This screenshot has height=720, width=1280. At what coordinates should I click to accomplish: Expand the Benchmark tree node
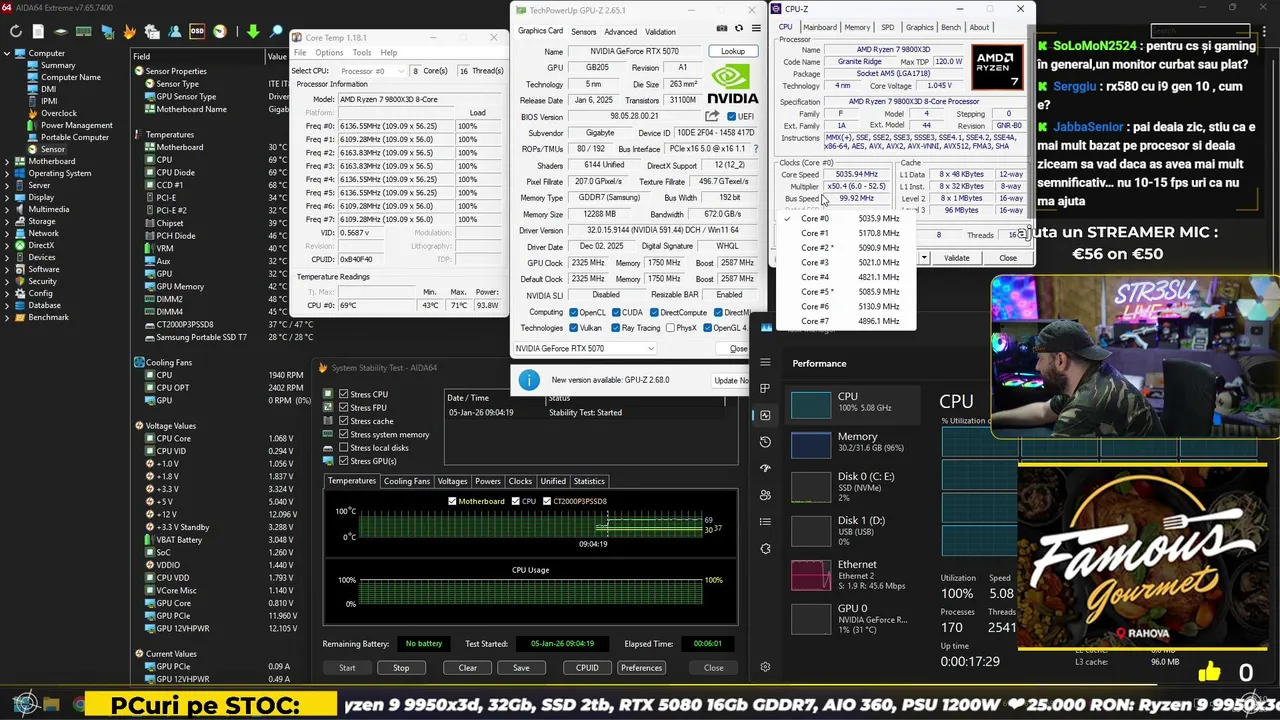tap(9, 317)
